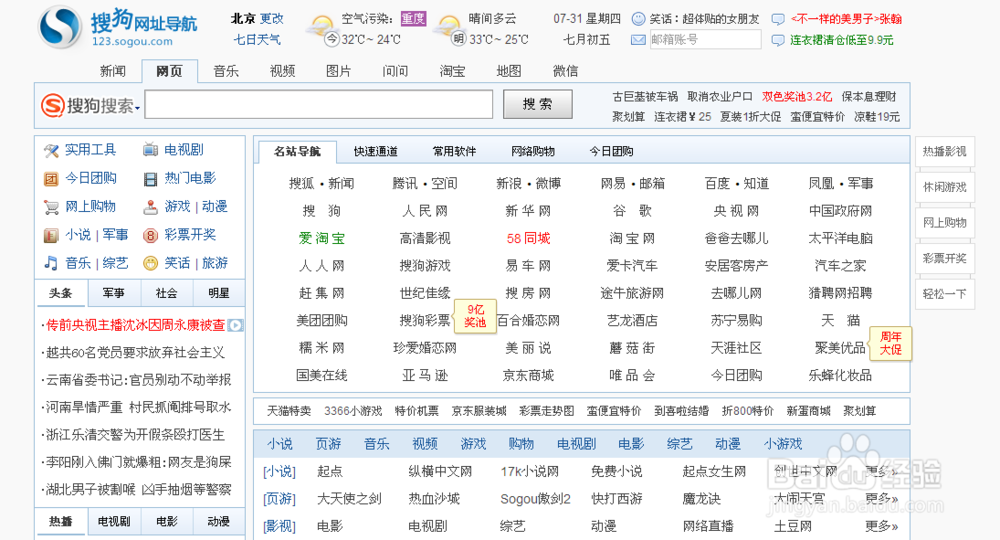Switch to the 常用软件 tab
1000x540 pixels.
coord(454,152)
